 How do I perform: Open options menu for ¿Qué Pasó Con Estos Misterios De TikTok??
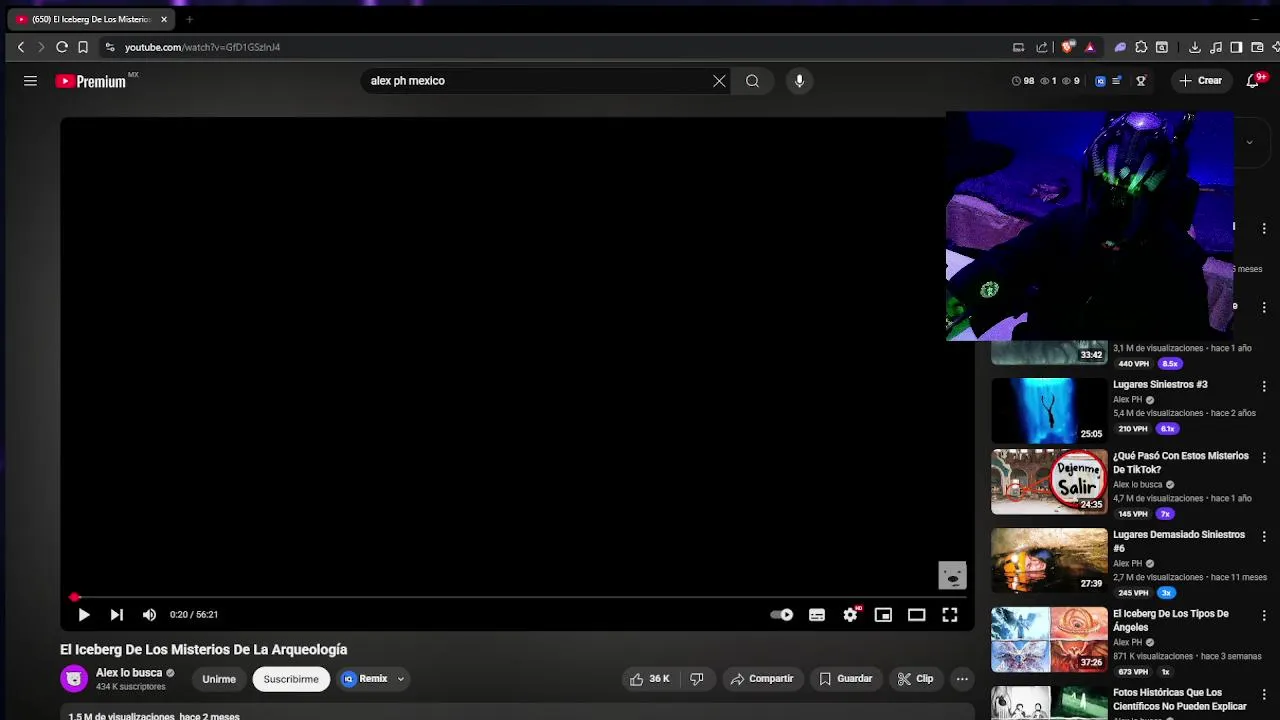(1264, 458)
